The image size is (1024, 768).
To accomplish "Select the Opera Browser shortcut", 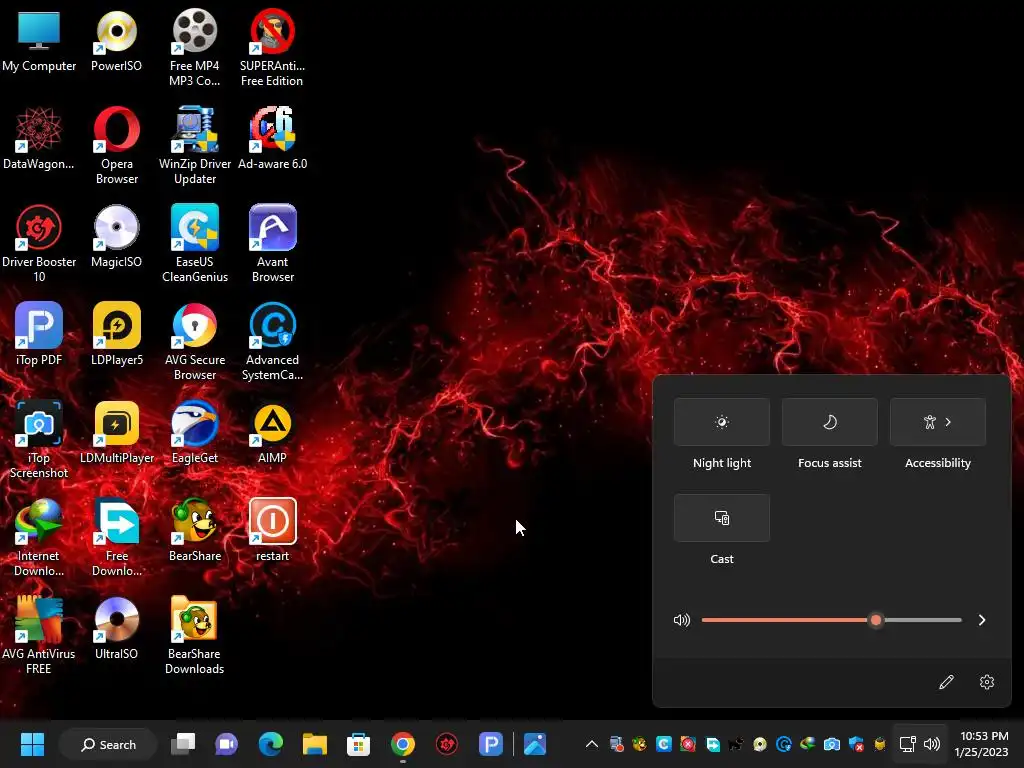I will pyautogui.click(x=116, y=145).
